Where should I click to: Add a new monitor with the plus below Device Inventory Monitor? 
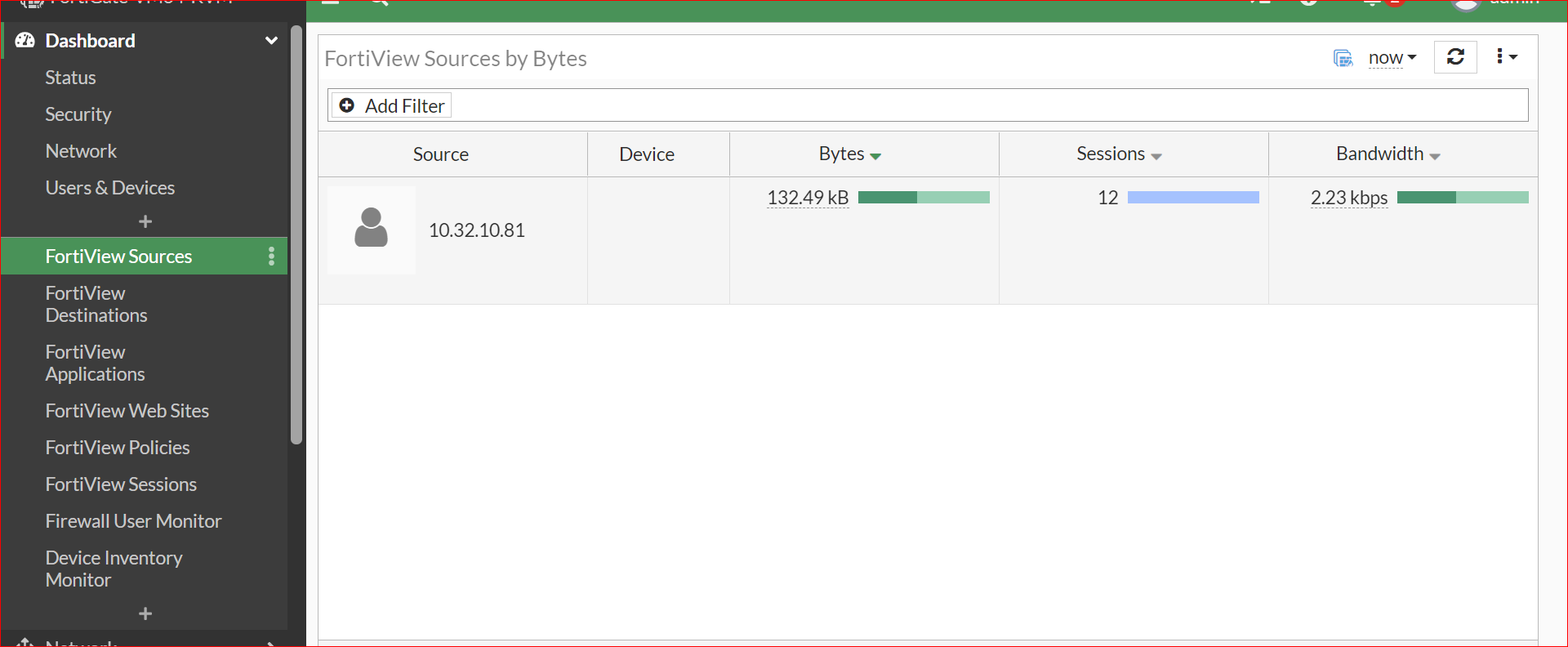(145, 614)
